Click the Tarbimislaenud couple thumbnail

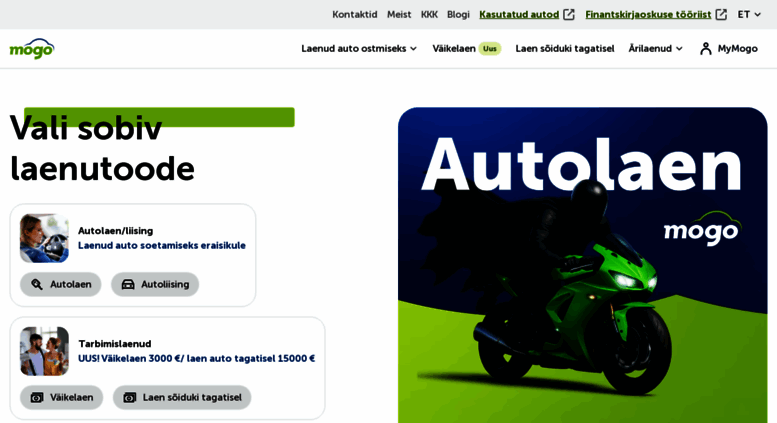[x=44, y=351]
